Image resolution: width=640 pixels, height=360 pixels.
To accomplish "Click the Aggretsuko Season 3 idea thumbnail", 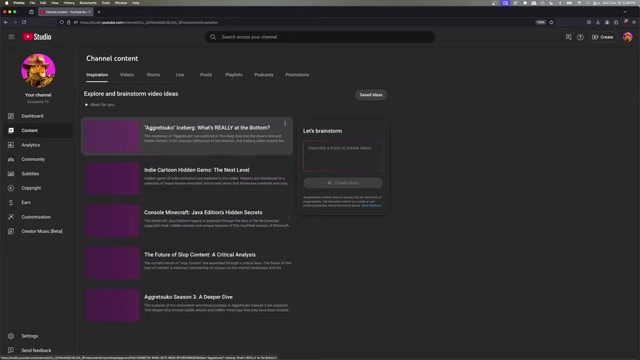I will pos(112,305).
